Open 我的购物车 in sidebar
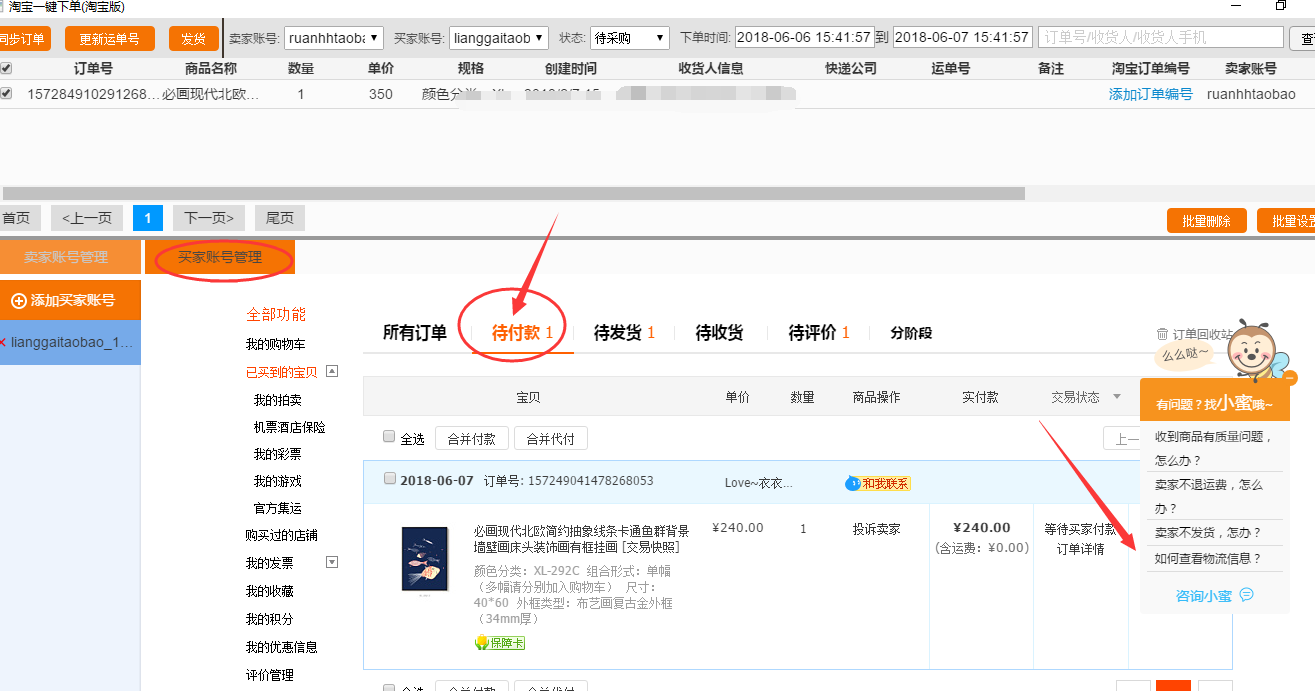The width and height of the screenshot is (1315, 691). pyautogui.click(x=276, y=344)
